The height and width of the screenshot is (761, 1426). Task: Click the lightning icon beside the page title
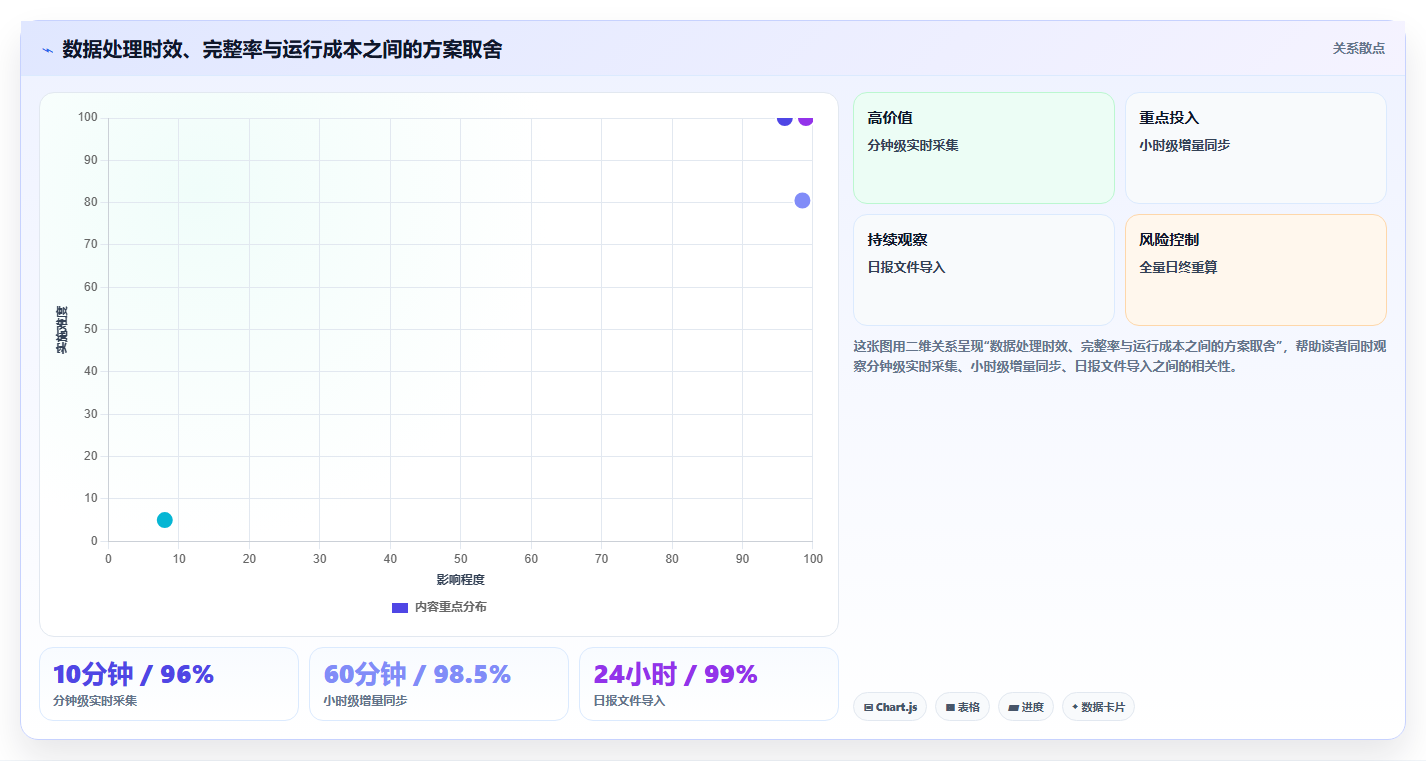click(x=48, y=50)
